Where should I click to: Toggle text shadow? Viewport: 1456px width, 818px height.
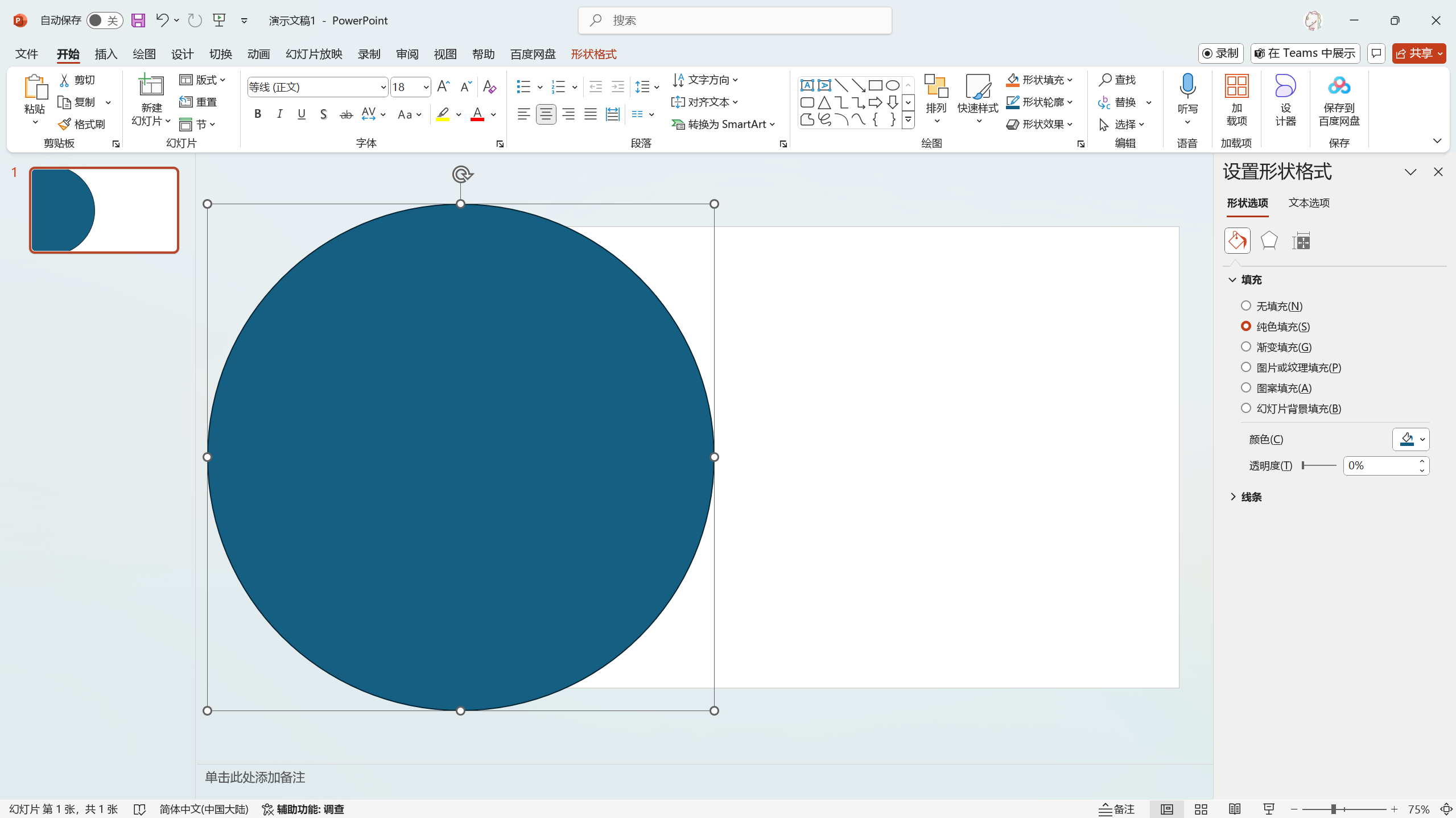click(x=323, y=114)
